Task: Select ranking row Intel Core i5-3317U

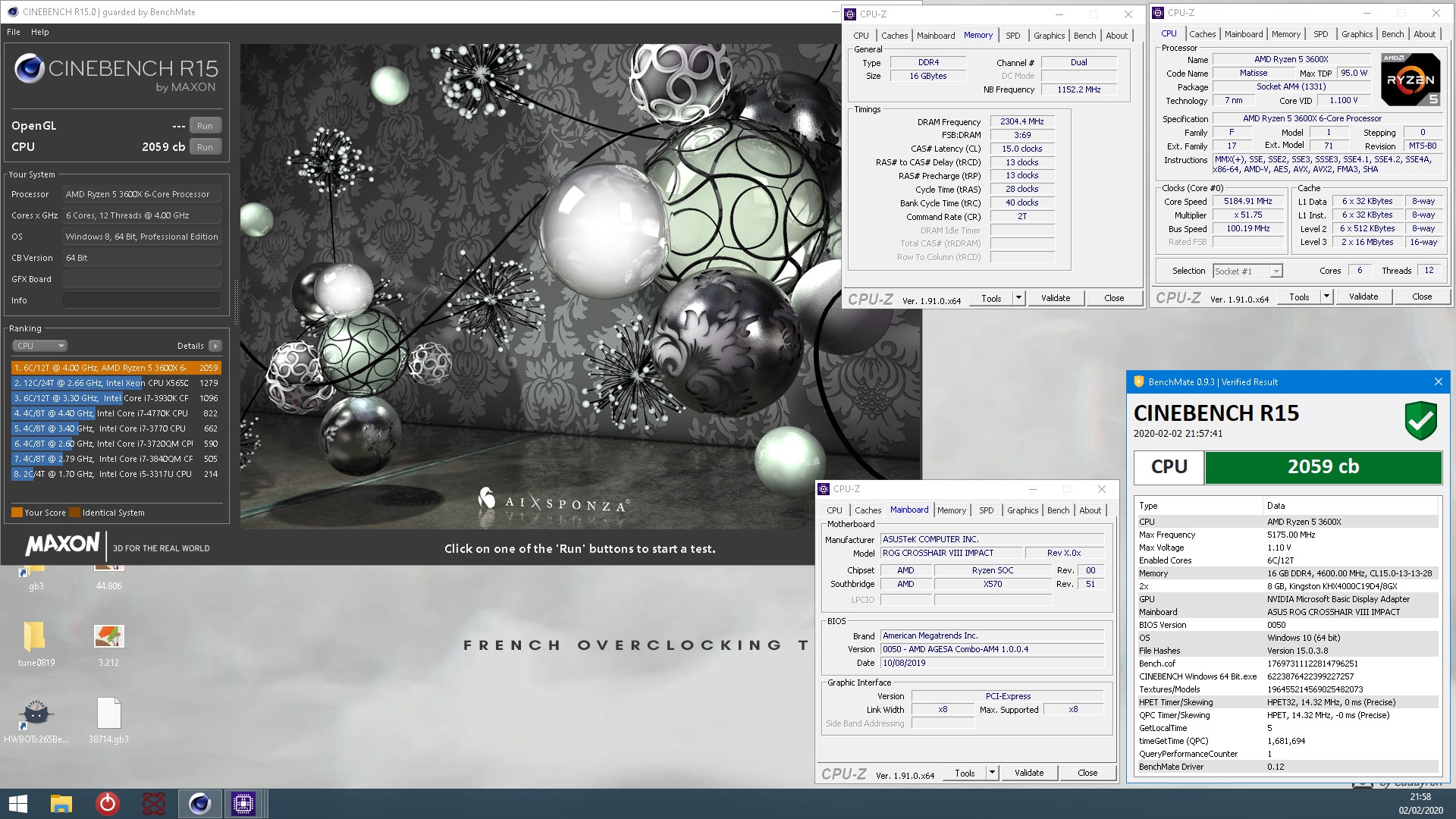Action: click(x=116, y=474)
